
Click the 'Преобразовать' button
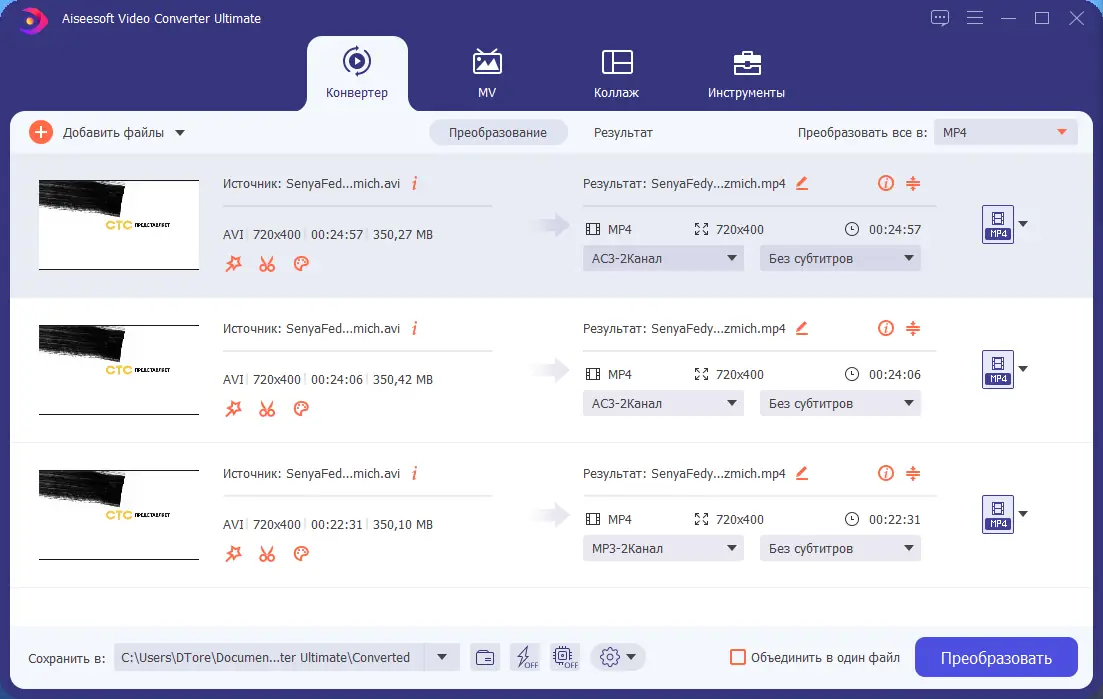996,658
